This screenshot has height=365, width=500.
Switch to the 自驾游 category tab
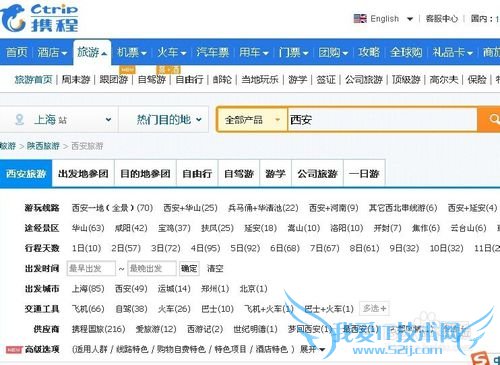(x=239, y=174)
